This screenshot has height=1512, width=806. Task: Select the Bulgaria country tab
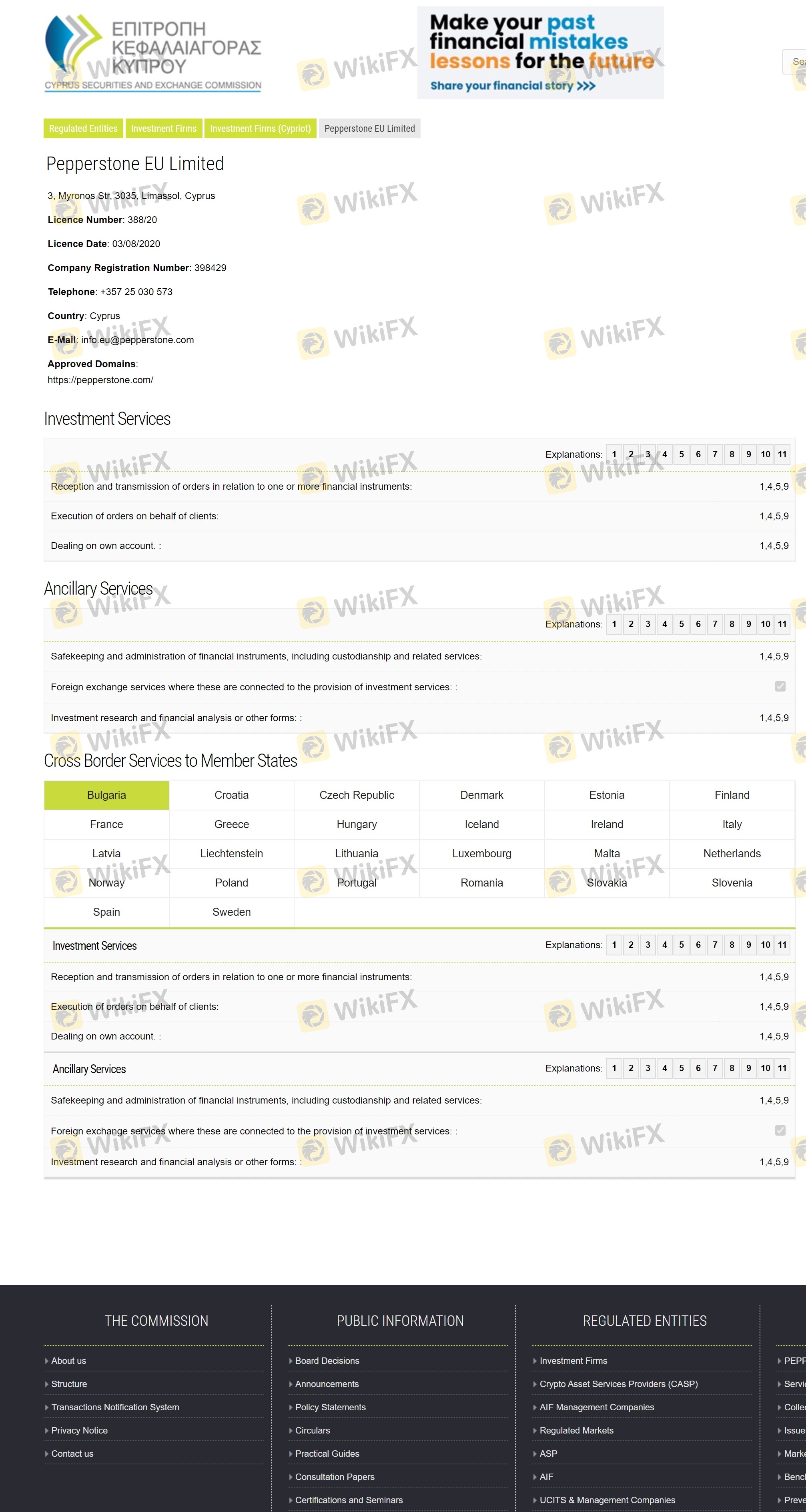click(106, 795)
